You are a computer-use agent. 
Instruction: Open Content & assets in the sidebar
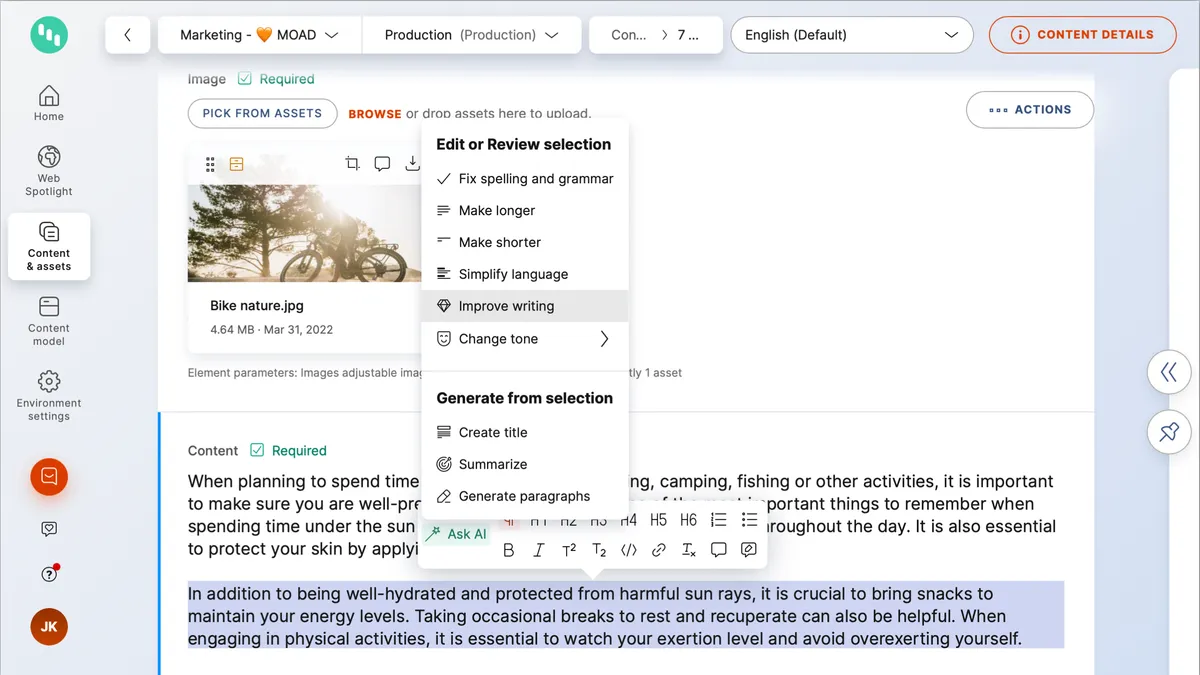(x=49, y=246)
